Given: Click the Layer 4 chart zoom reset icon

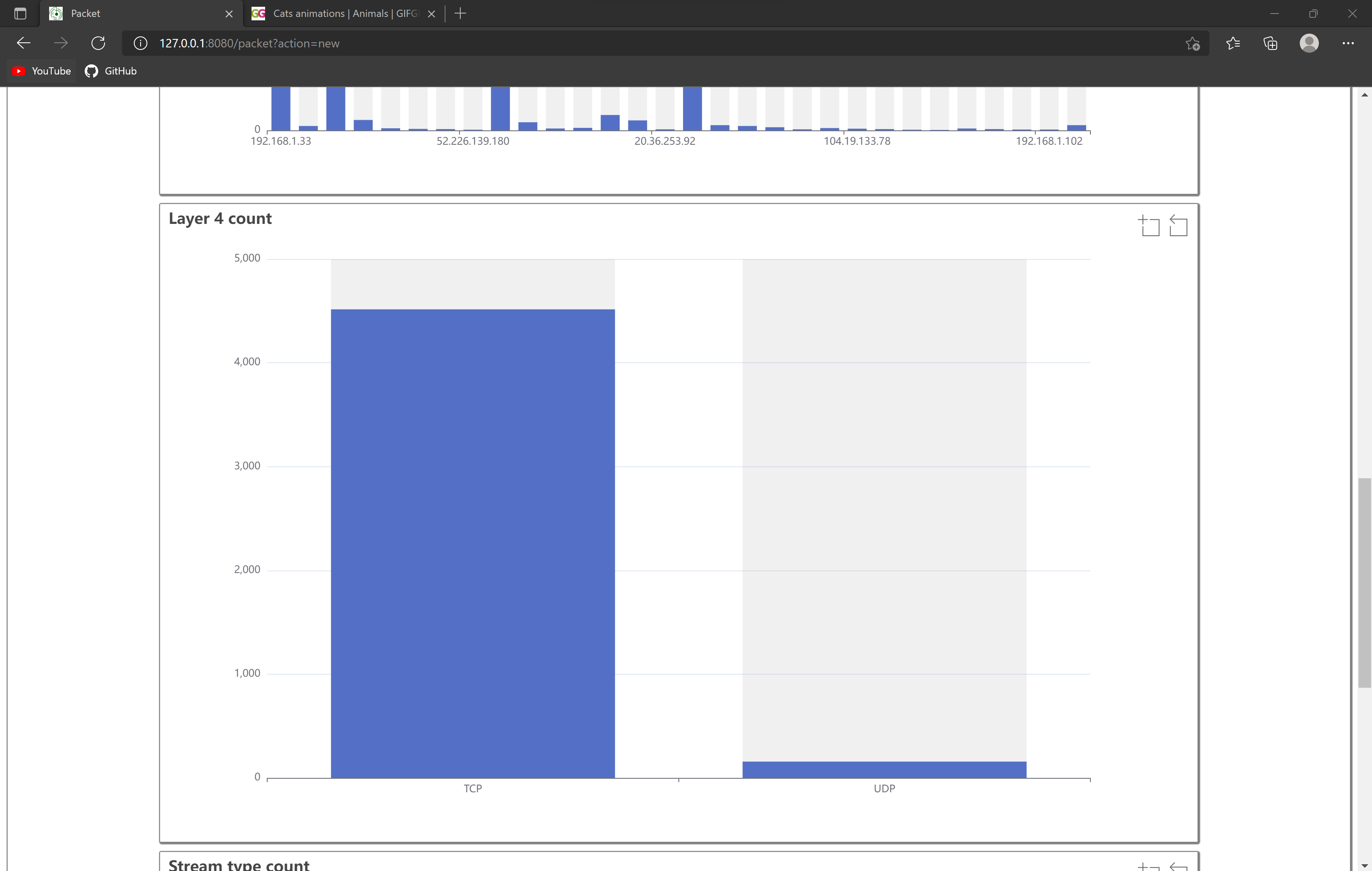Looking at the screenshot, I should point(1178,226).
